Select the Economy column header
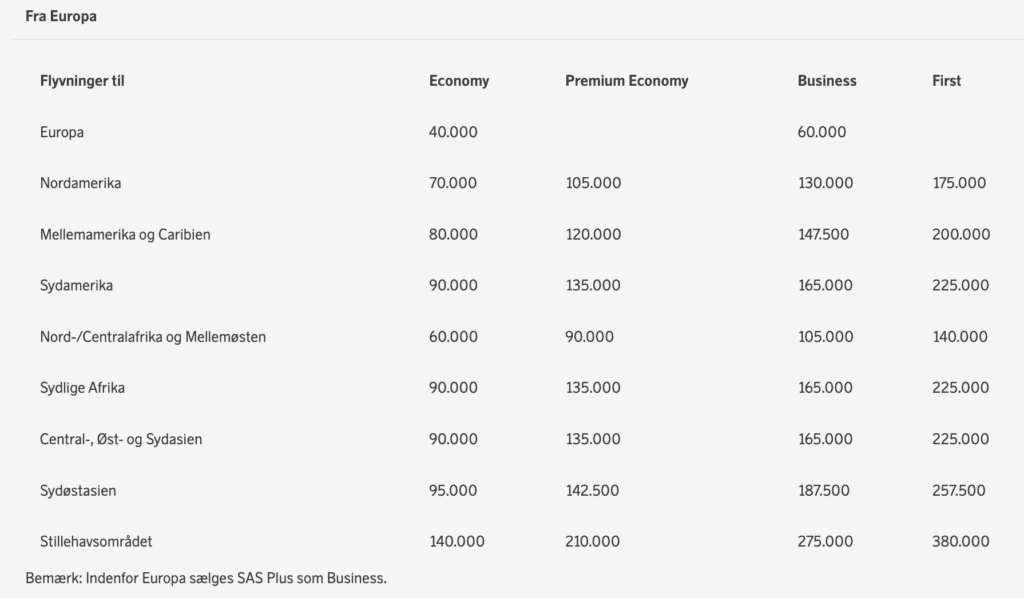The image size is (1024, 598). pos(459,81)
